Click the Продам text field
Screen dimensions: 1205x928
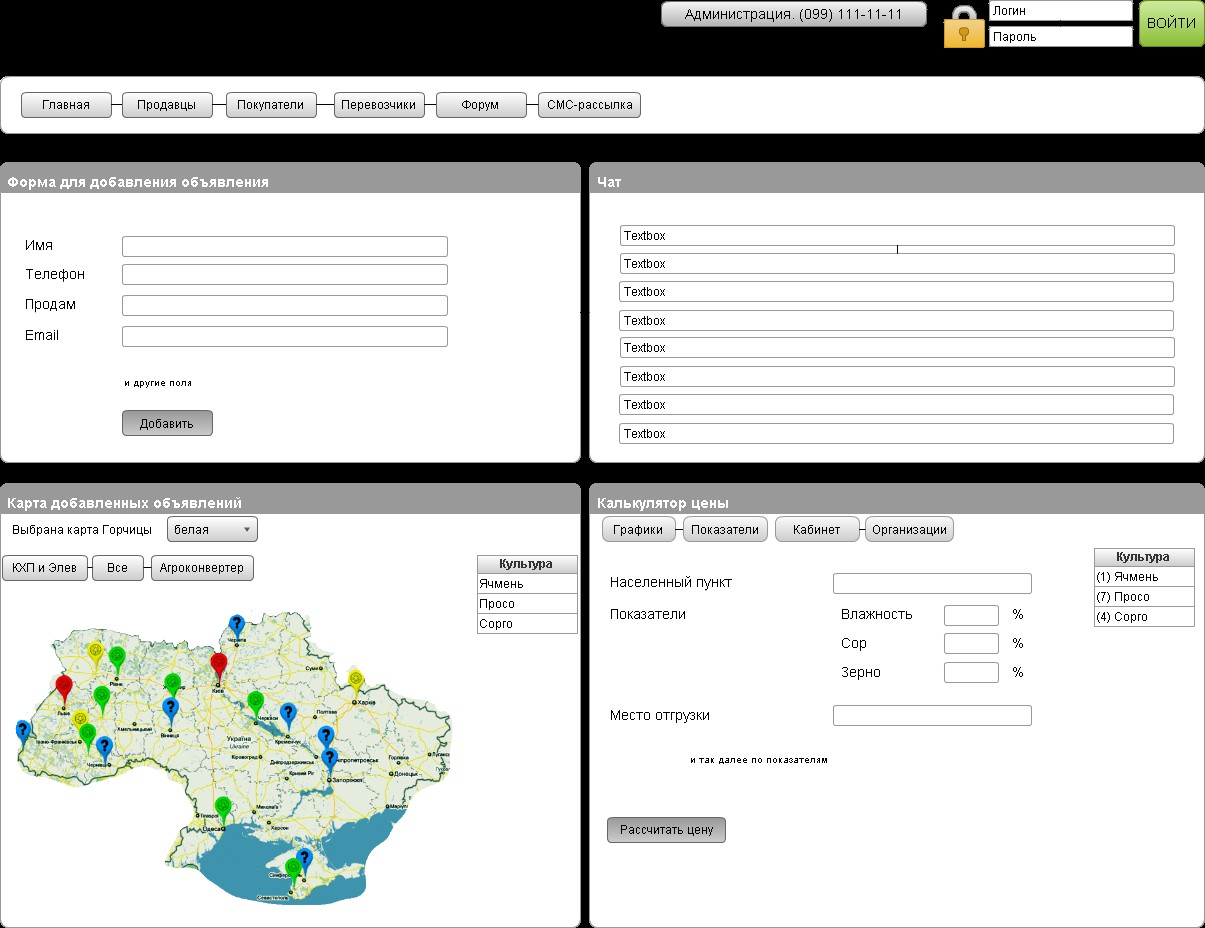pos(285,306)
